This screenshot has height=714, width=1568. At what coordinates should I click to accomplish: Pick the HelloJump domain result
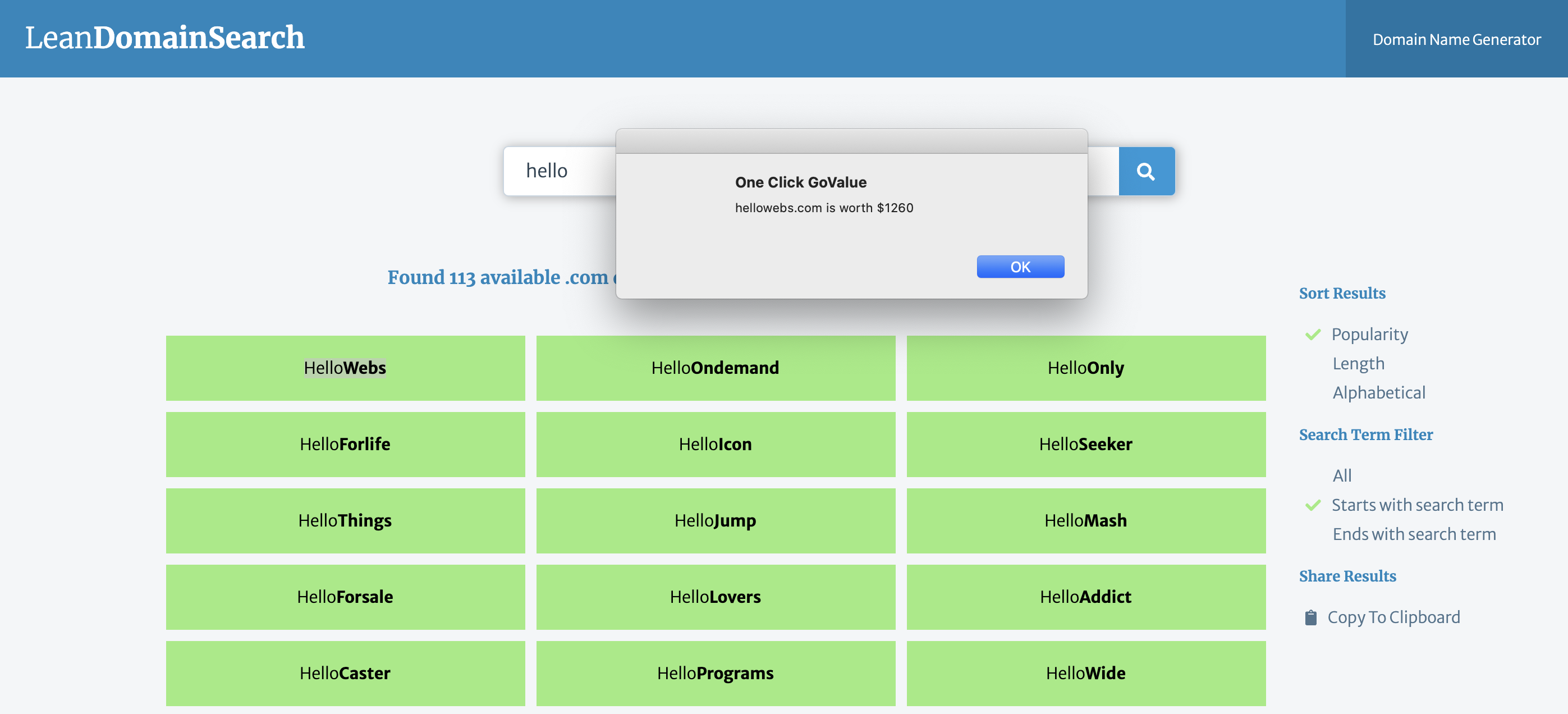[715, 520]
